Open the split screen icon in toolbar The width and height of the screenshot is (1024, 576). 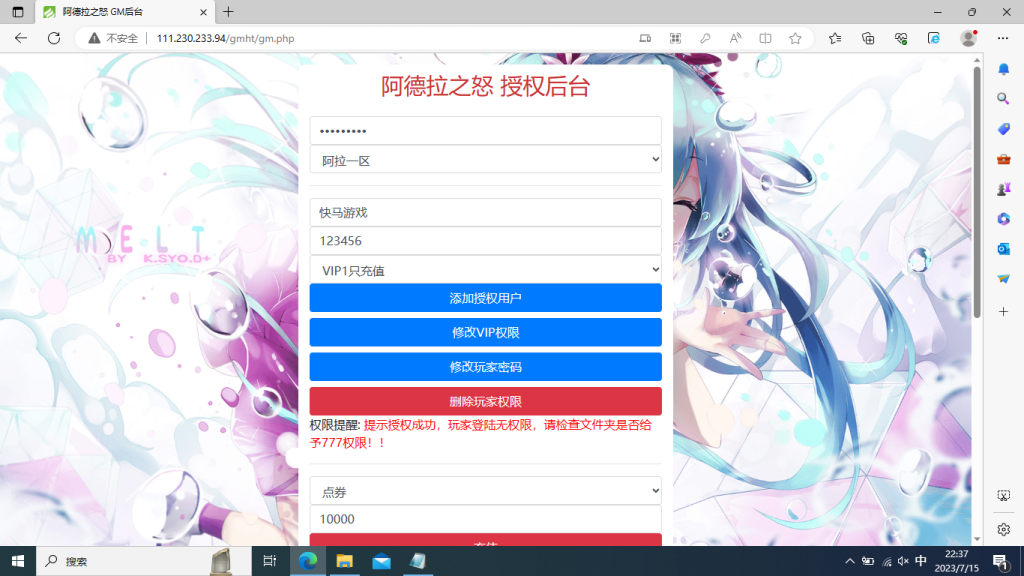766,38
